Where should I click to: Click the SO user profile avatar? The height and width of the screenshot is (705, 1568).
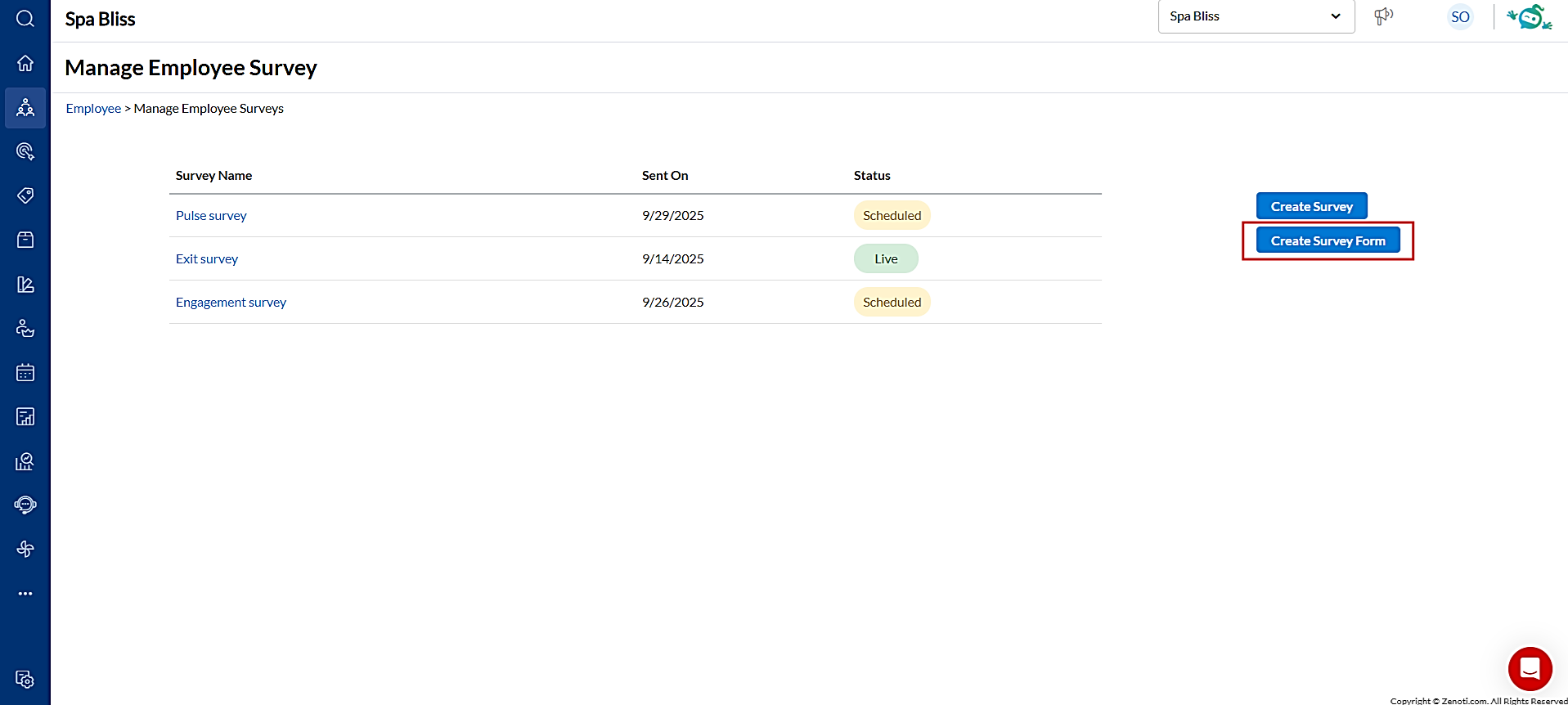coord(1460,16)
